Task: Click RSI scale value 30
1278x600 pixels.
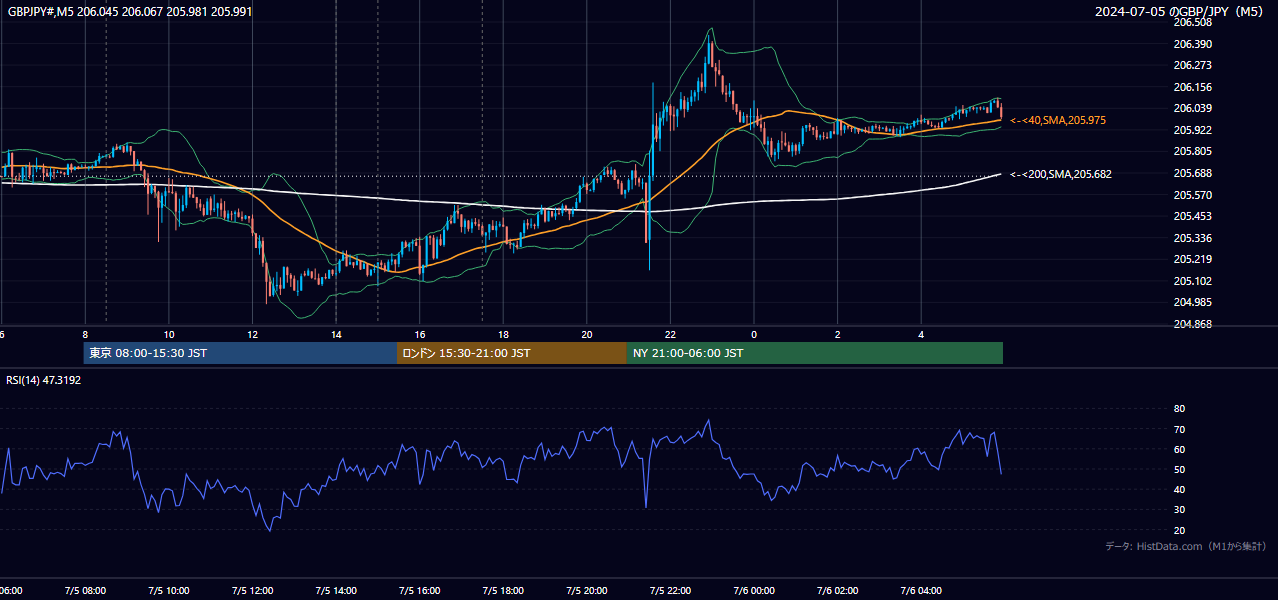Action: coord(1179,509)
